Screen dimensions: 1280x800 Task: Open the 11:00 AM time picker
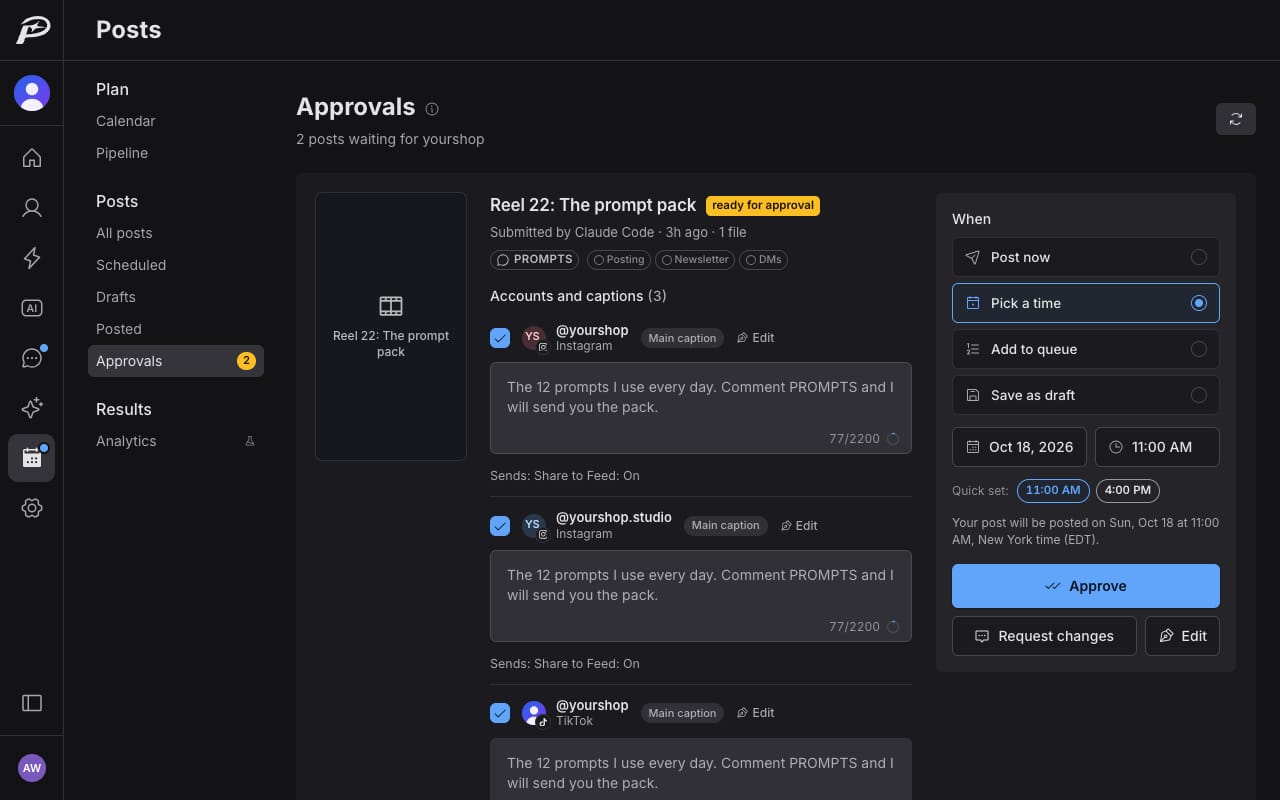pos(1157,447)
